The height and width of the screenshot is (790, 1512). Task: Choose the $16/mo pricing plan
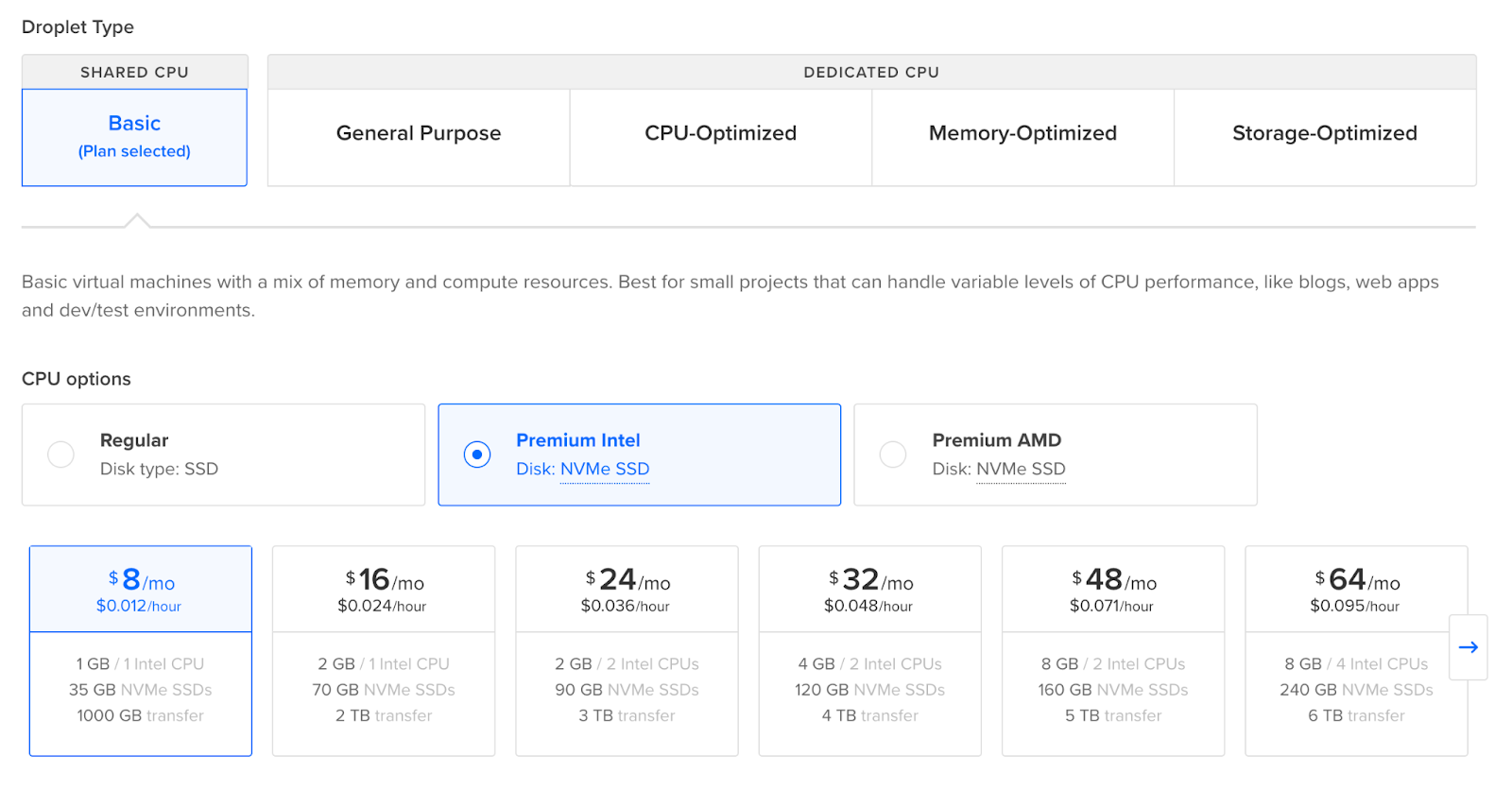click(x=384, y=650)
